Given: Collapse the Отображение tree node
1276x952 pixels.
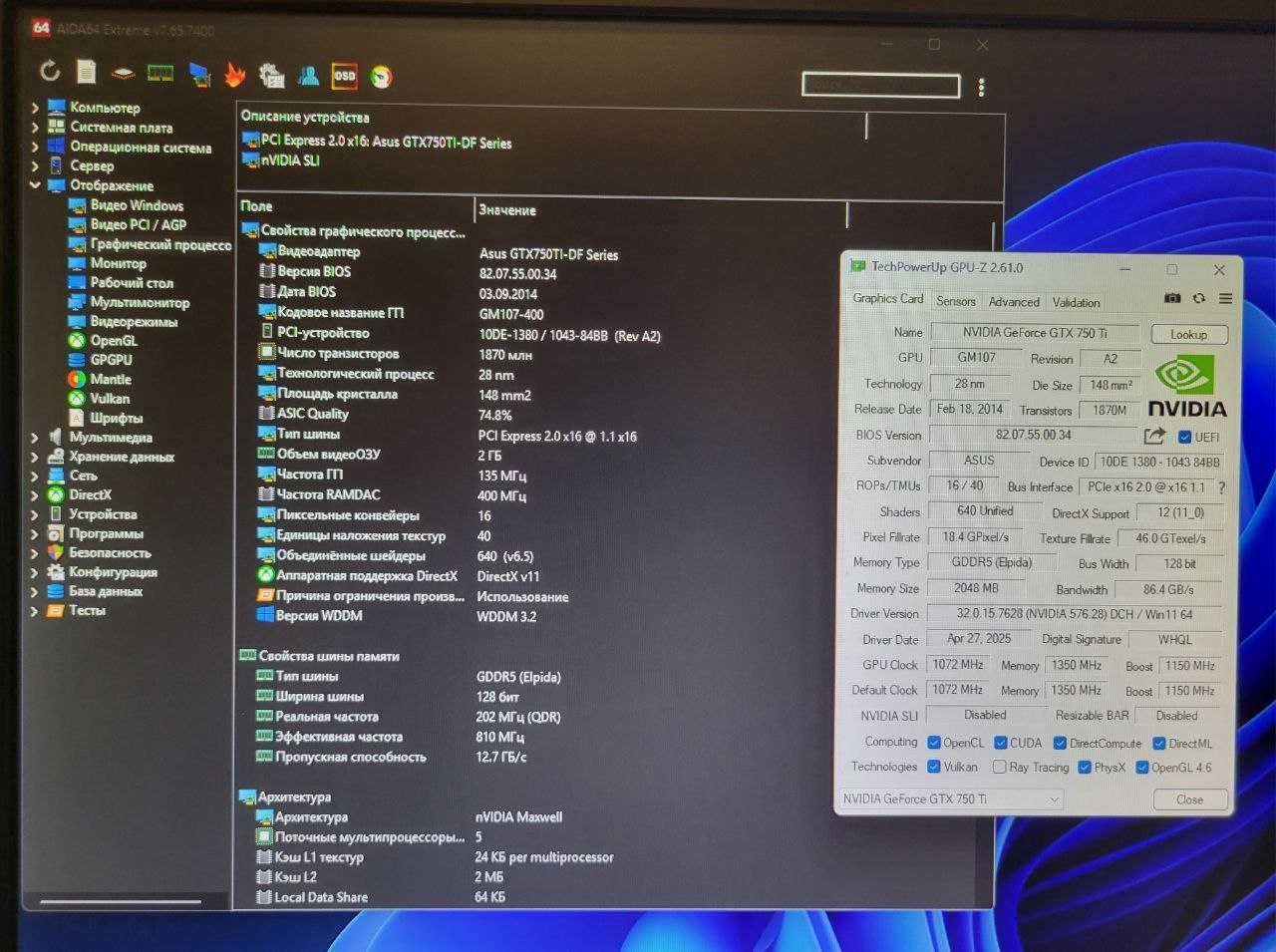Looking at the screenshot, I should point(35,185).
